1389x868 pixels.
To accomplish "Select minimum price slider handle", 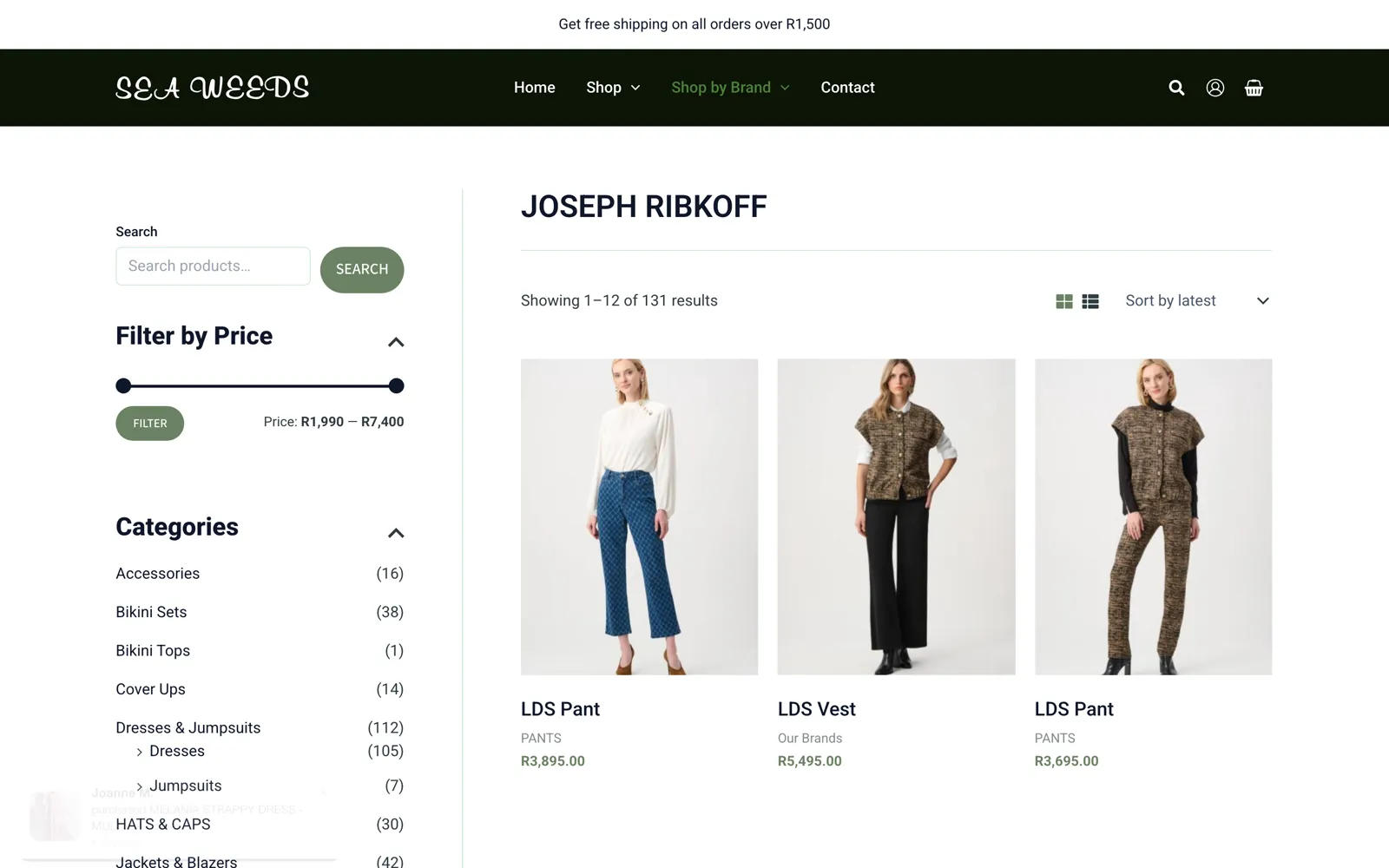I will 123,385.
